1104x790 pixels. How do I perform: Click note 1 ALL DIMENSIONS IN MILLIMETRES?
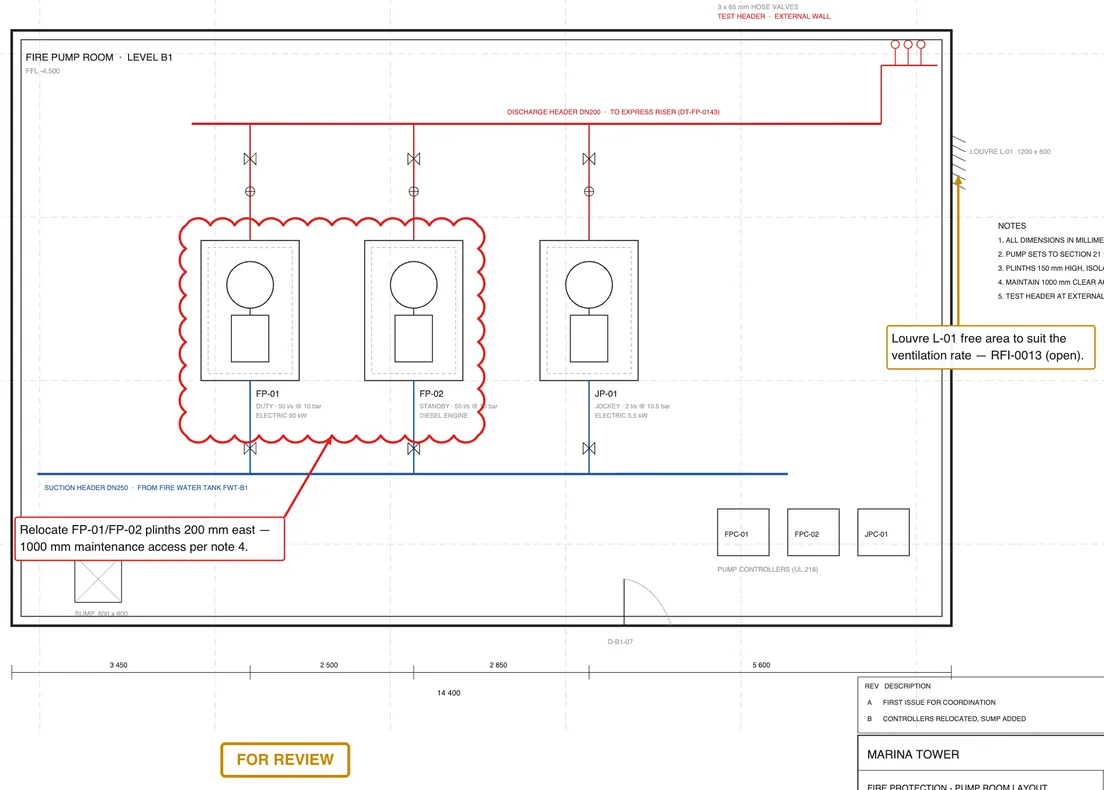pyautogui.click(x=1050, y=240)
